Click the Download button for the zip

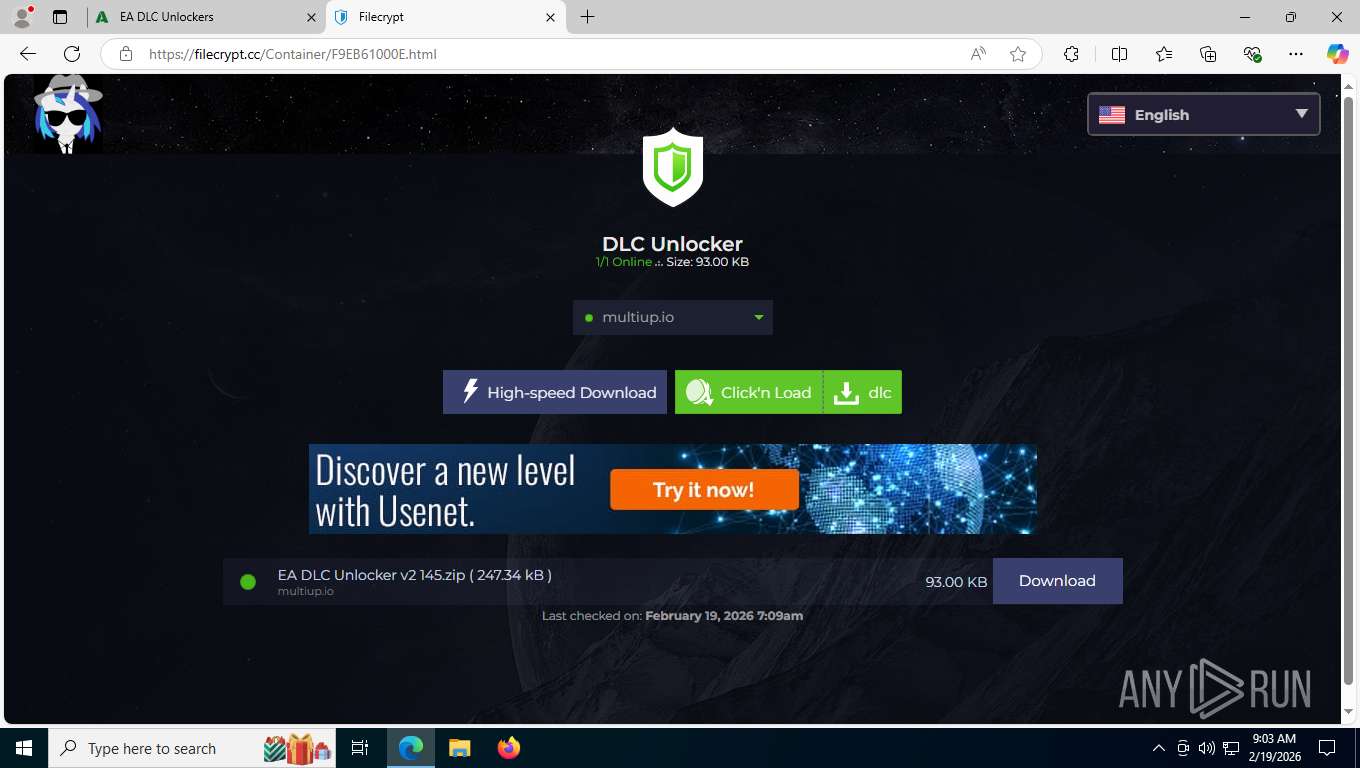[x=1057, y=581]
